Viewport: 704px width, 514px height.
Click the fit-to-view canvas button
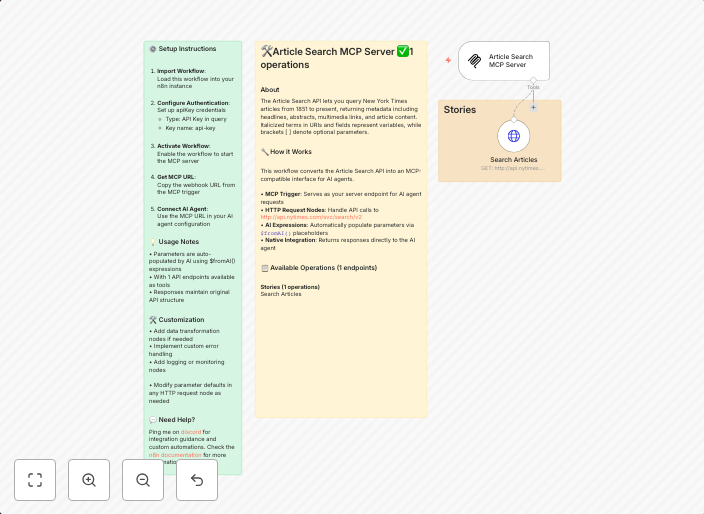35,480
